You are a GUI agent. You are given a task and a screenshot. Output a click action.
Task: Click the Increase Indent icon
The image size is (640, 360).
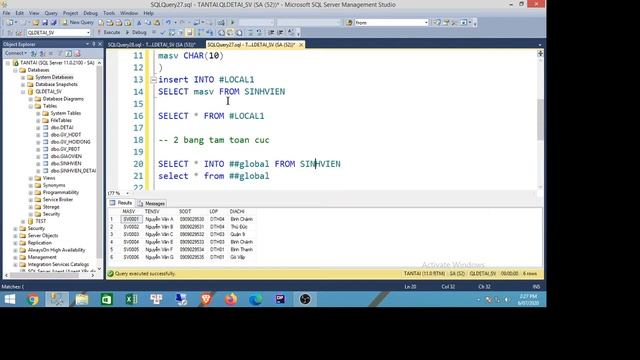coord(280,32)
